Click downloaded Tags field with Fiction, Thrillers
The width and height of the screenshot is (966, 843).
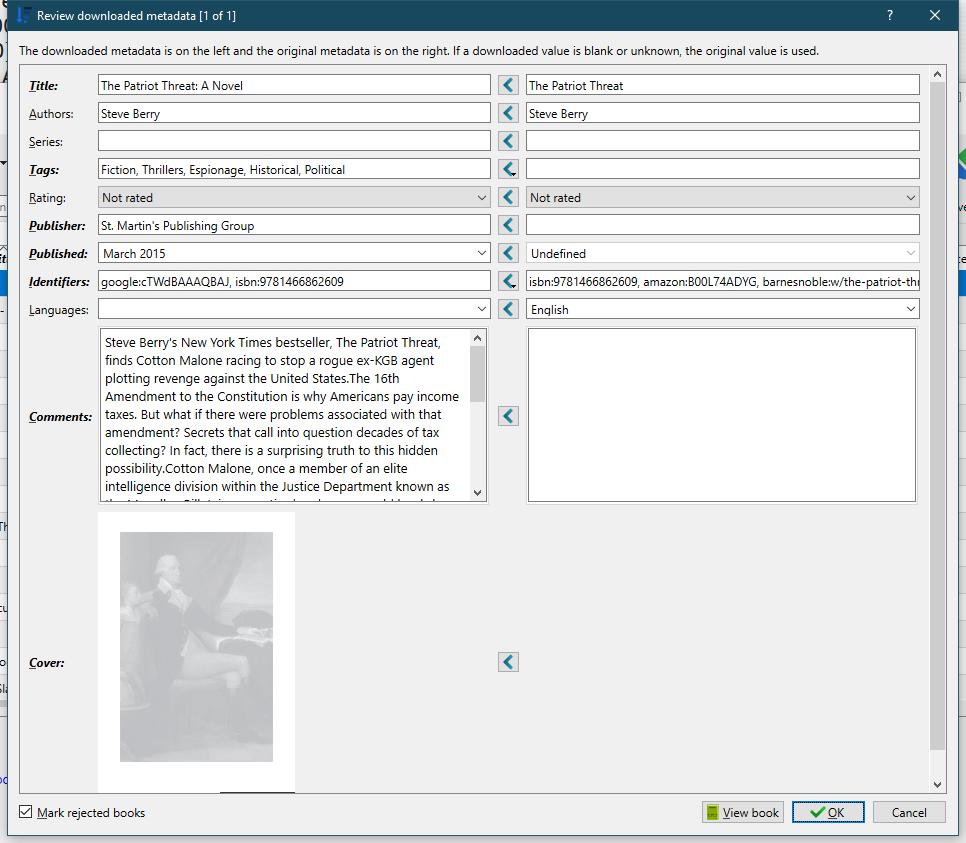coord(294,169)
